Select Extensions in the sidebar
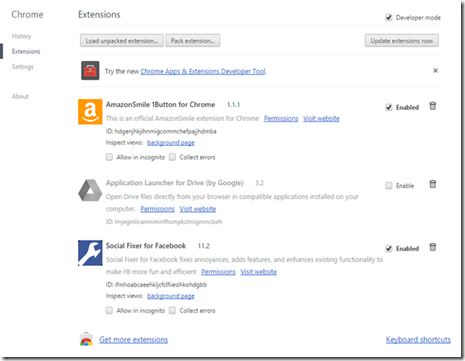This screenshot has height=361, width=465. tap(26, 51)
